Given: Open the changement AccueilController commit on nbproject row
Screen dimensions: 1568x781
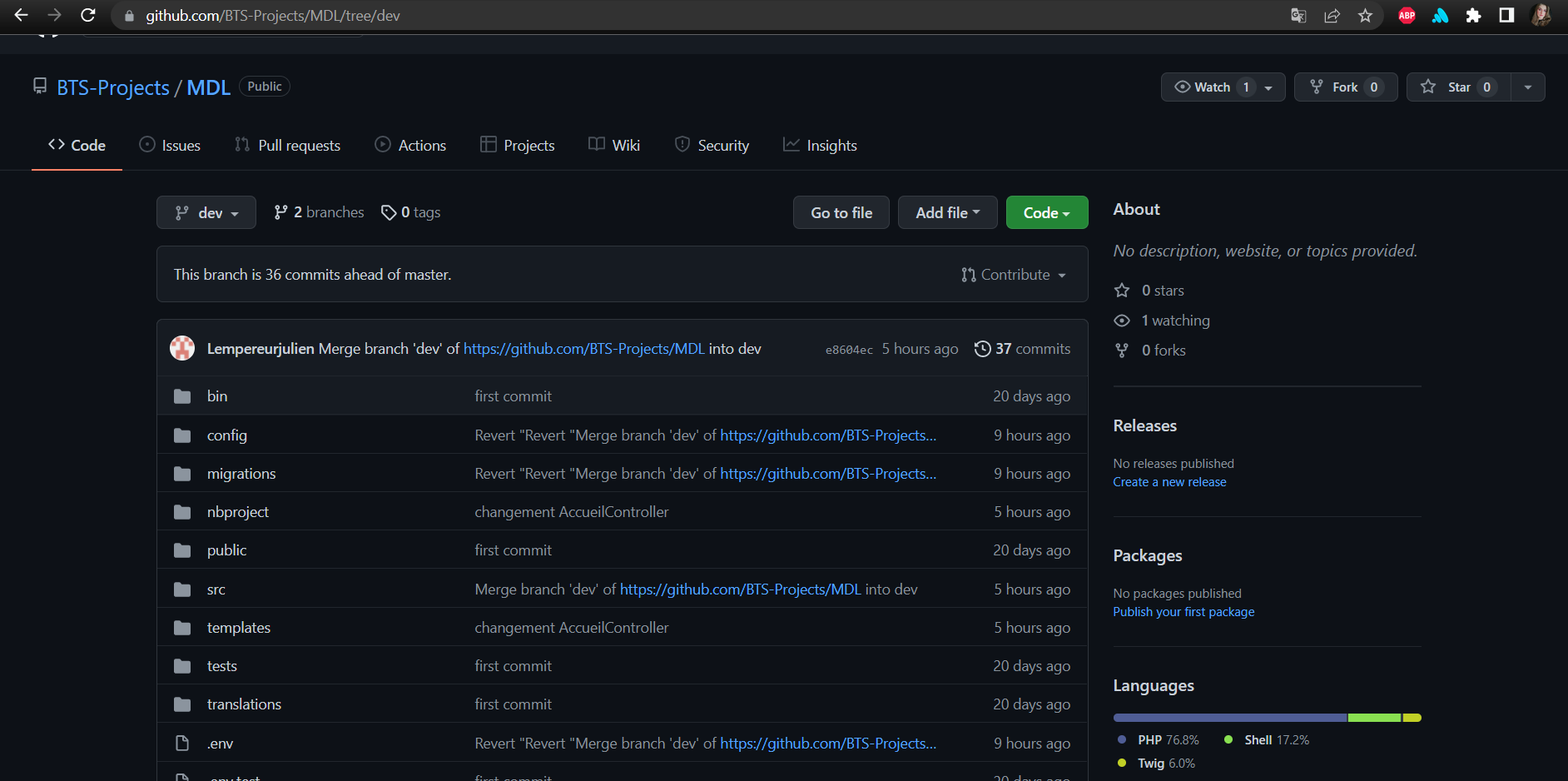Looking at the screenshot, I should tap(572, 512).
